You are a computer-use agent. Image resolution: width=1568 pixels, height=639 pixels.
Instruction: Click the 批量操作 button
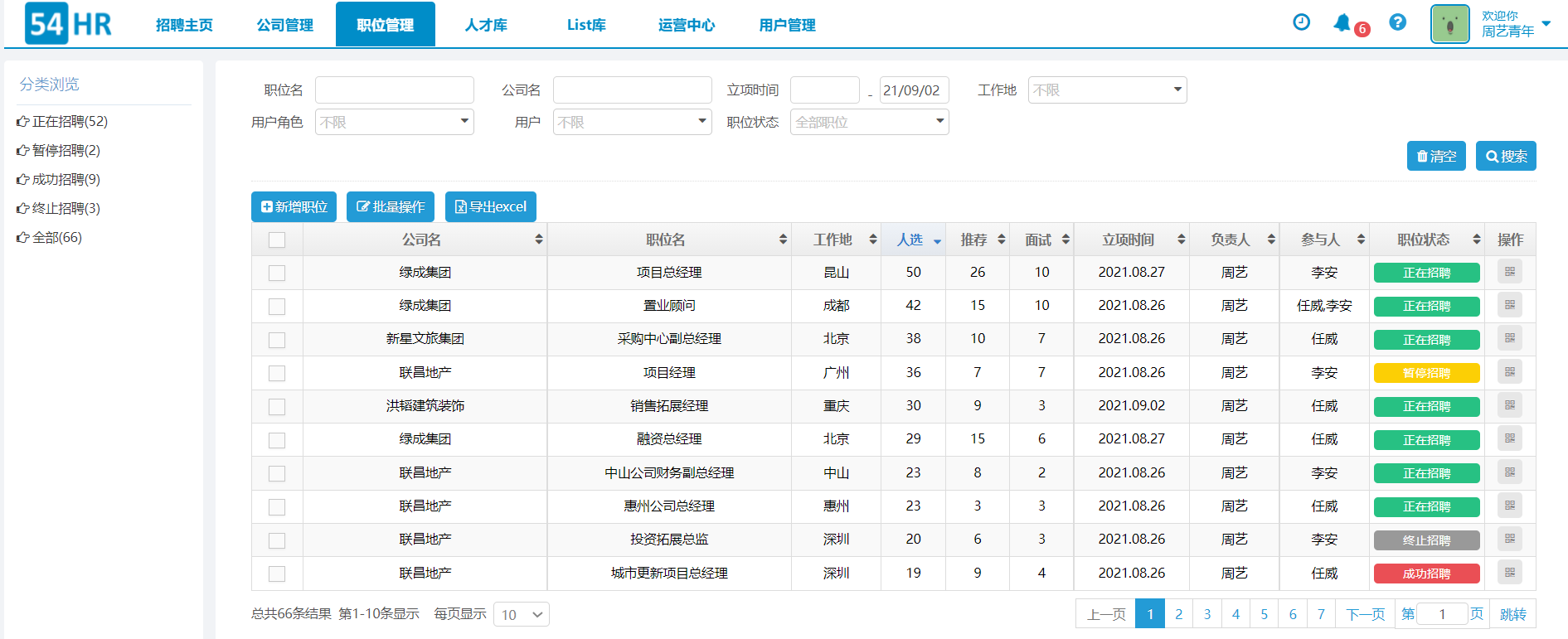[391, 206]
